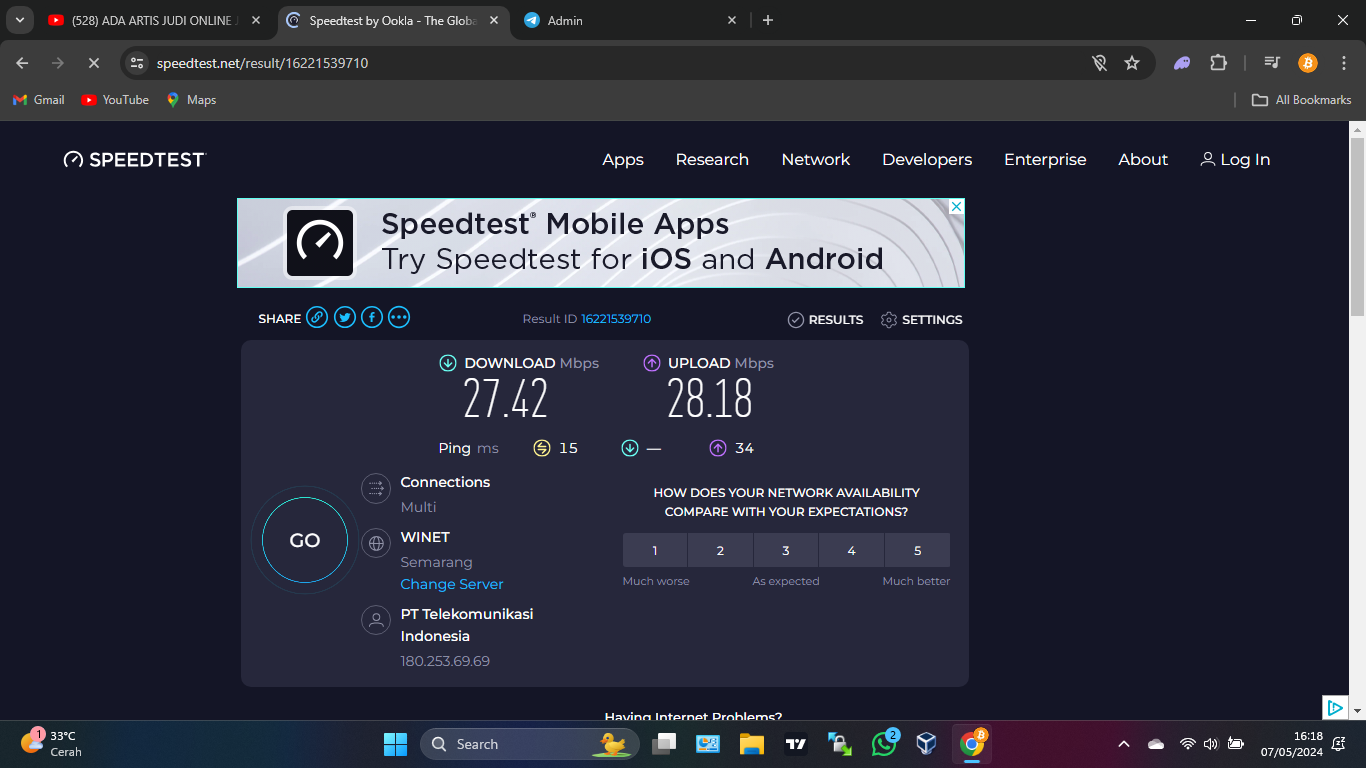
Task: Open more share options icon
Action: pyautogui.click(x=399, y=318)
